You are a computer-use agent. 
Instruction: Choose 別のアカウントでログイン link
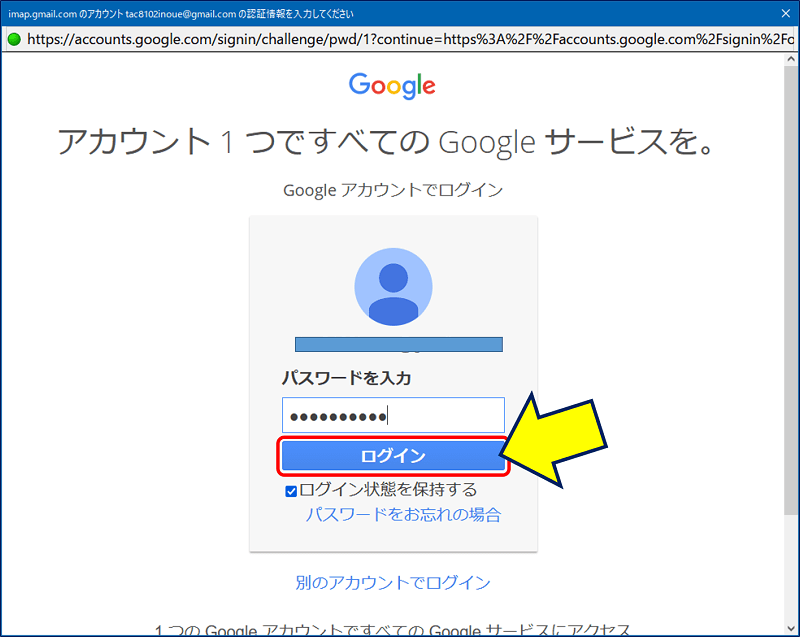[x=393, y=582]
